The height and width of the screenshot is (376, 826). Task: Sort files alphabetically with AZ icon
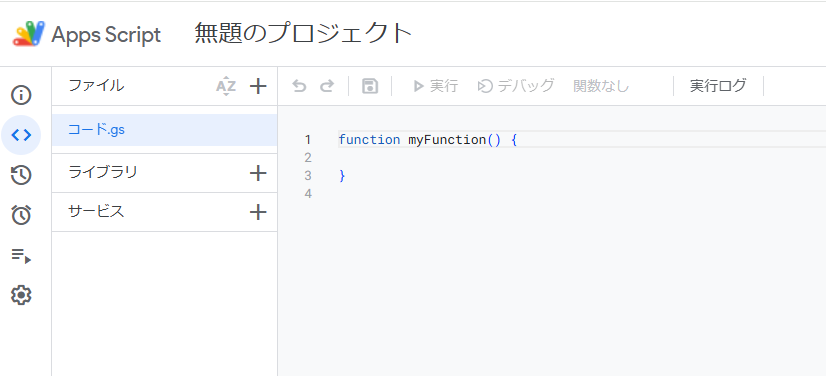click(226, 86)
